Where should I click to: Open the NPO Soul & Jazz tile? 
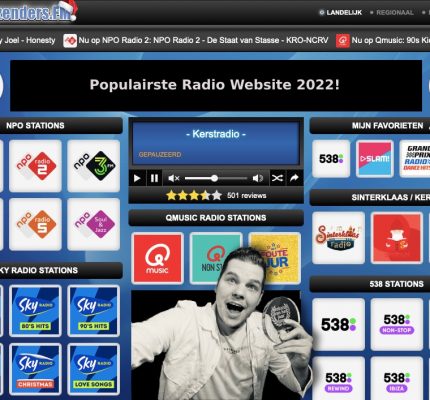tap(94, 224)
